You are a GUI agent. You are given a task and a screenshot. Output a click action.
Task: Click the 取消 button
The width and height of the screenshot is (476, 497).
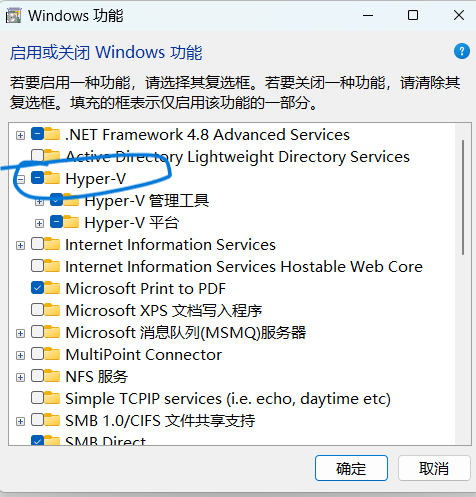point(434,468)
